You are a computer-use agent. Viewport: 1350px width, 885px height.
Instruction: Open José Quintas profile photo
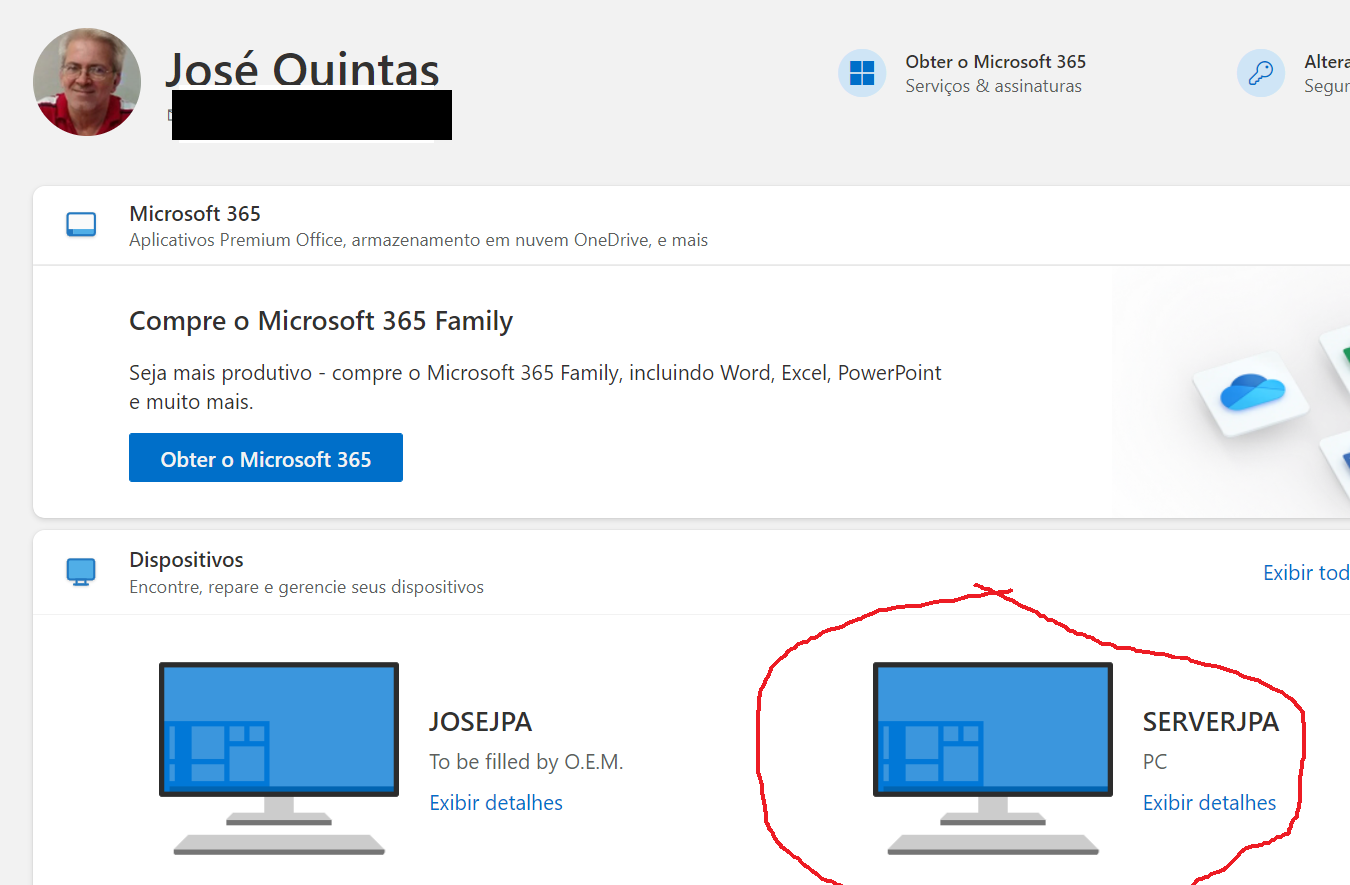coord(87,82)
